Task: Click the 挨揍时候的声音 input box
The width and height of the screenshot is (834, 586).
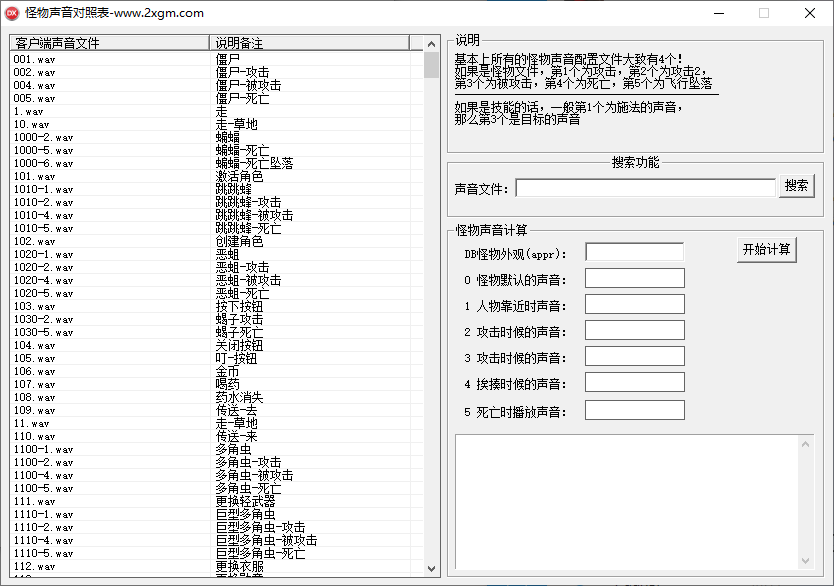Action: coord(634,382)
